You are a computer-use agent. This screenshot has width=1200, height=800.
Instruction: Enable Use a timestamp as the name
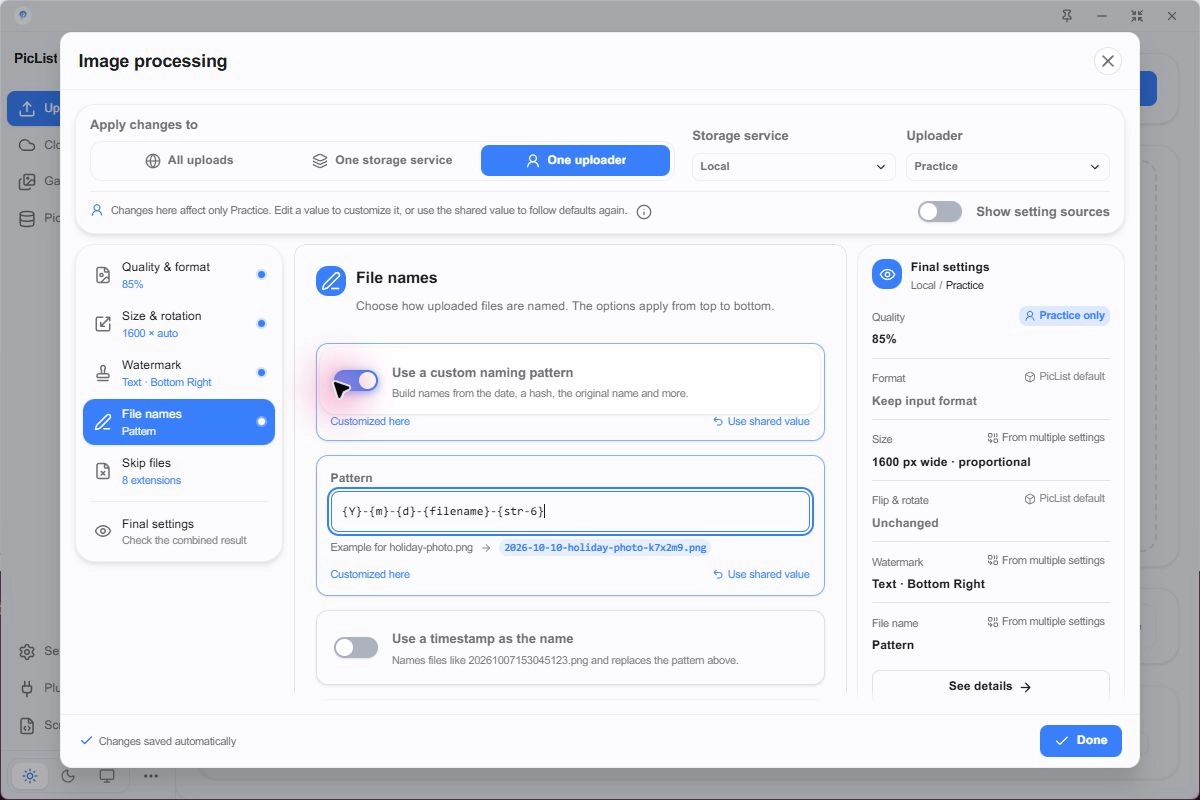356,647
